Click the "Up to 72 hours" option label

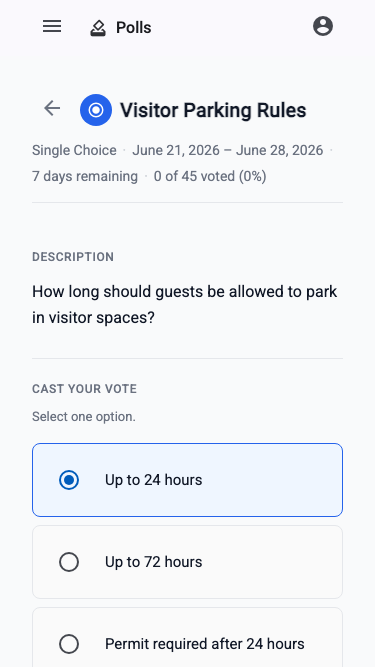click(153, 562)
